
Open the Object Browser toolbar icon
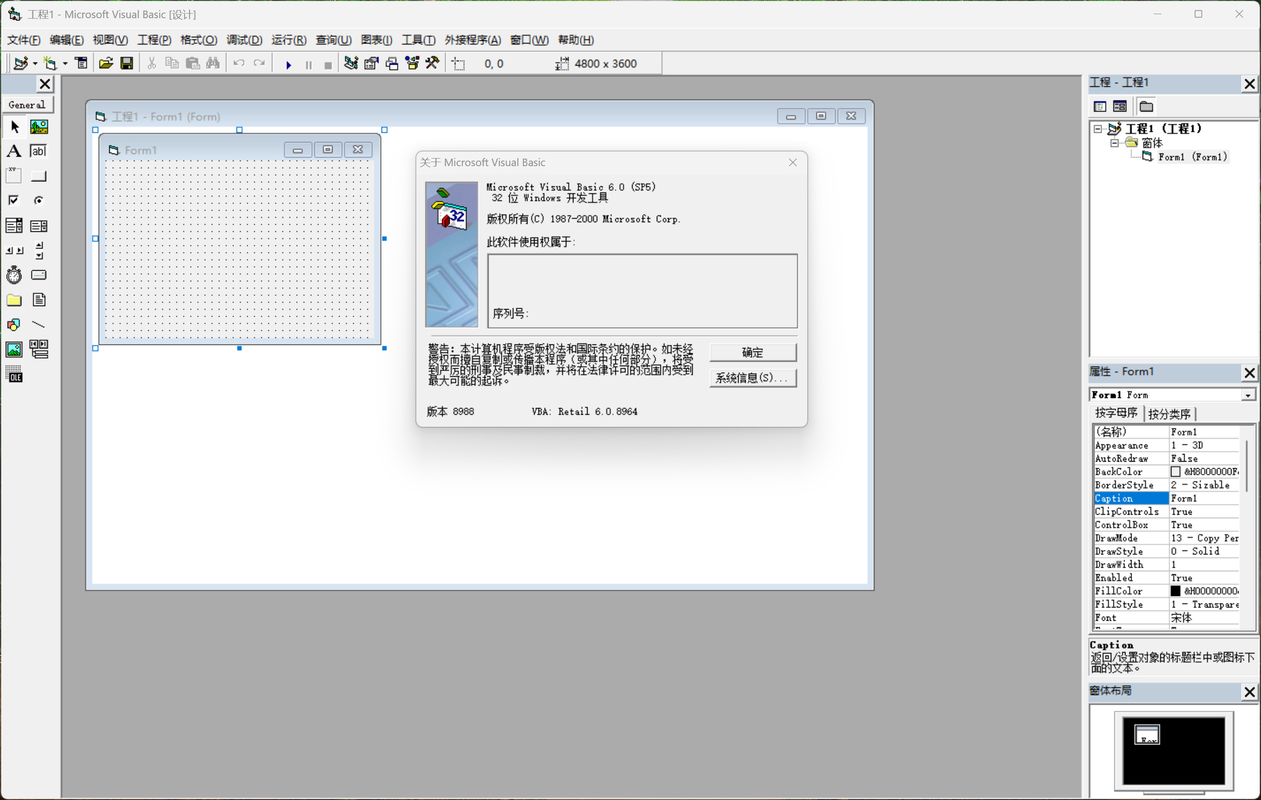pyautogui.click(x=412, y=63)
